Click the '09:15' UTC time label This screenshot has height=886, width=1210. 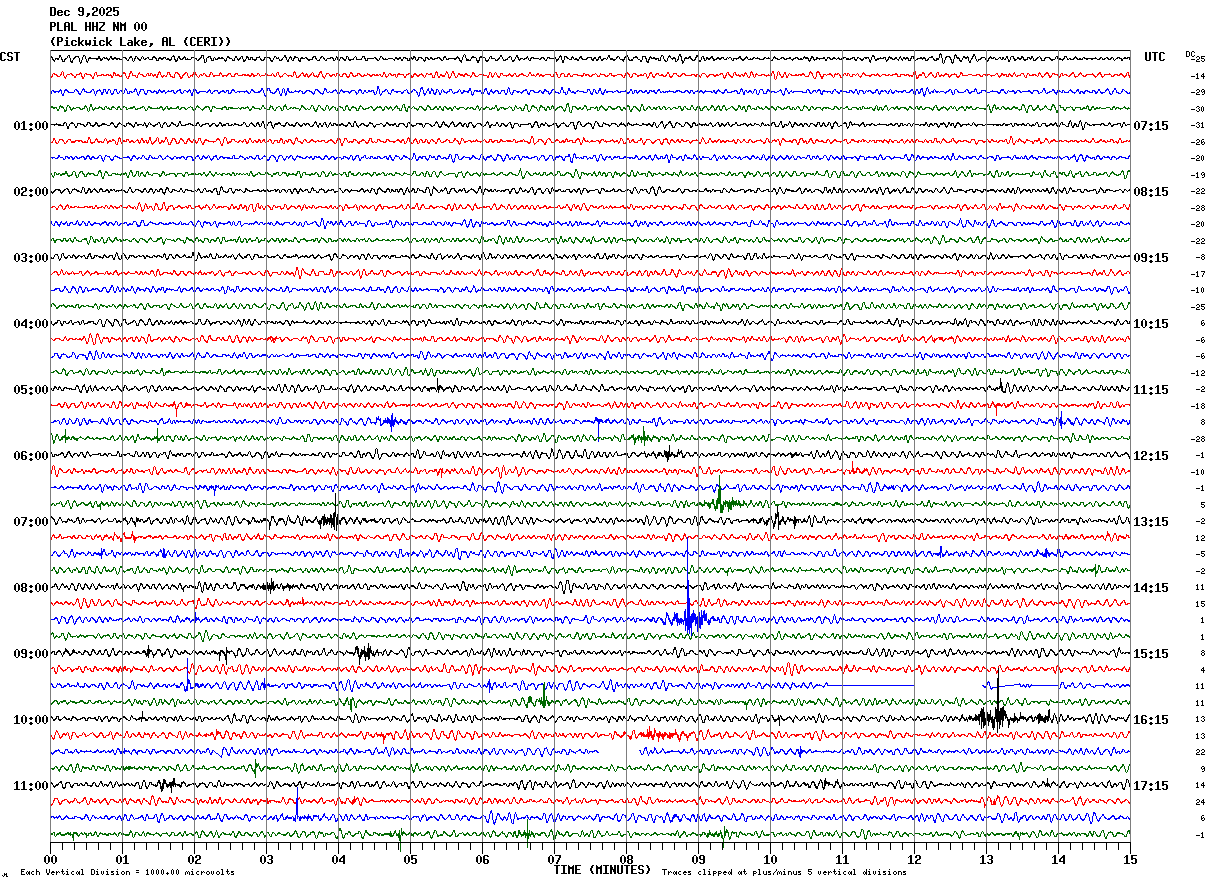tap(1152, 258)
